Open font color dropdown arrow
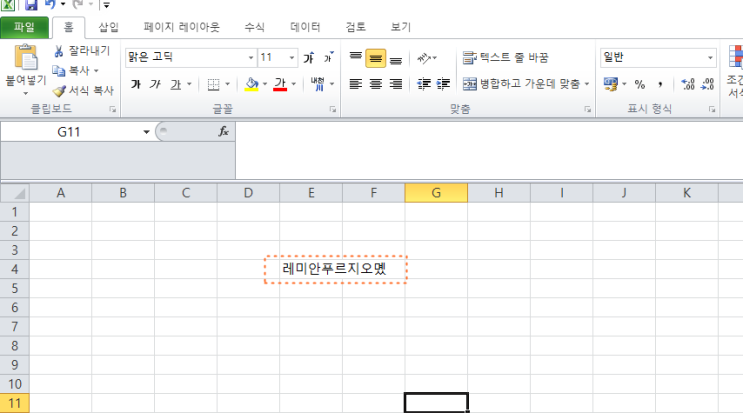This screenshot has height=413, width=743. [293, 84]
